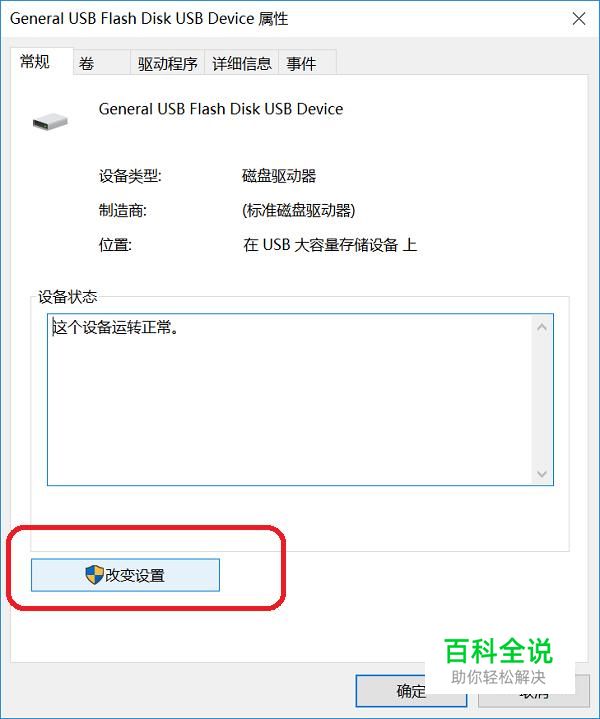This screenshot has height=719, width=600.
Task: Click the 改变设置 button
Action: coord(125,575)
